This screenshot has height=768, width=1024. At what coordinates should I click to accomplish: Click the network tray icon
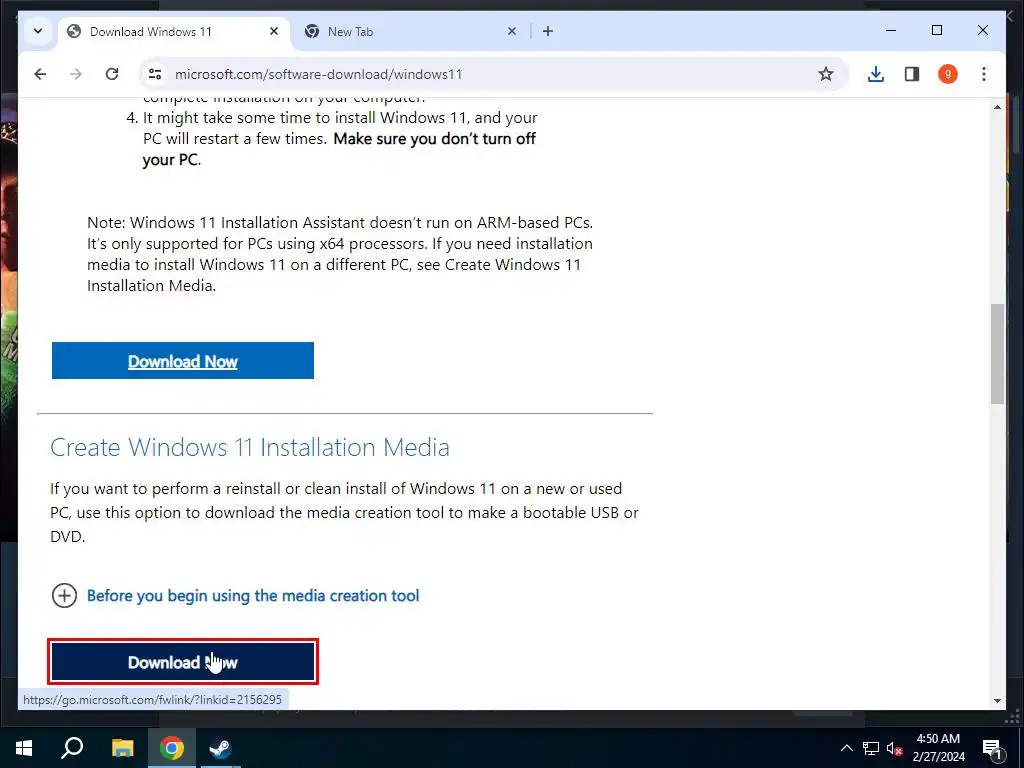click(x=871, y=748)
